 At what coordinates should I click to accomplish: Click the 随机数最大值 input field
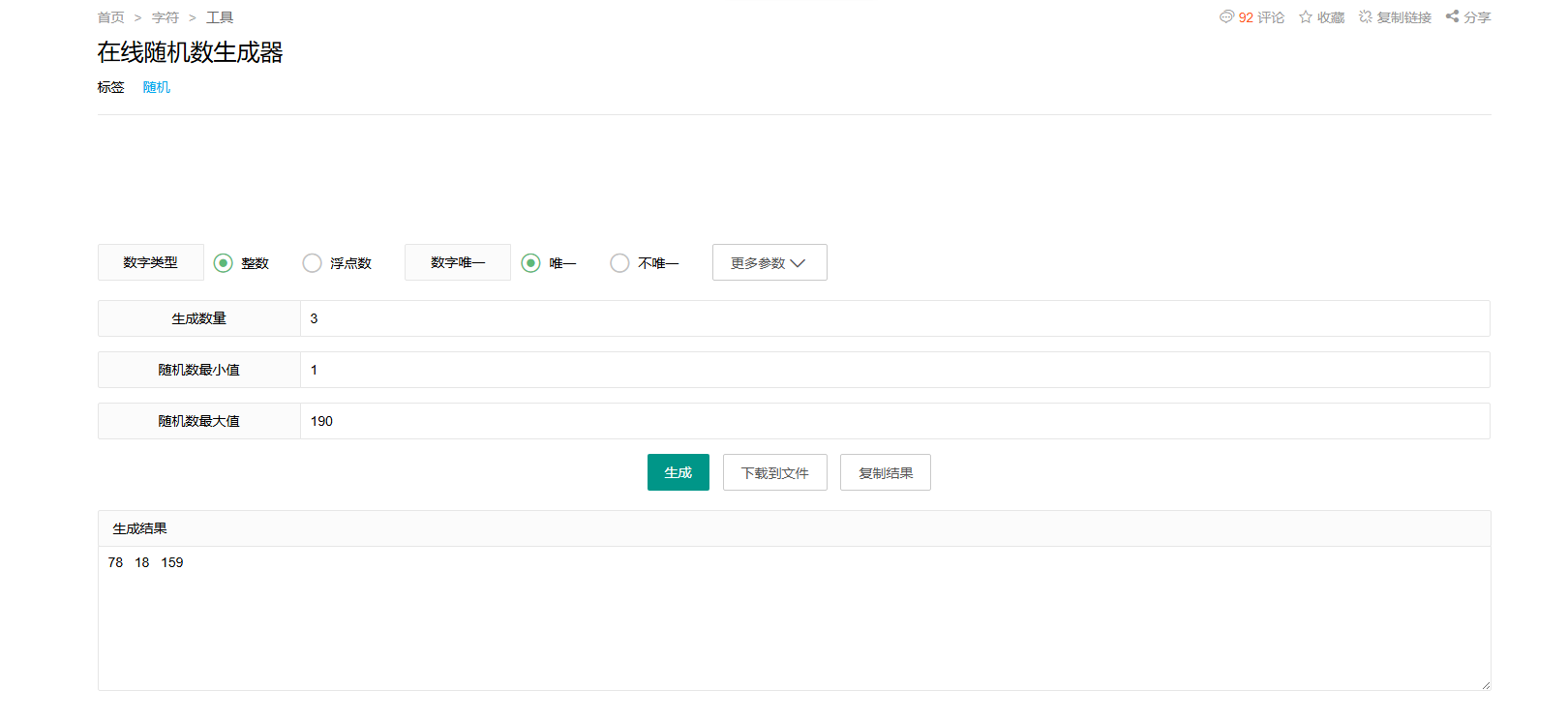point(894,421)
